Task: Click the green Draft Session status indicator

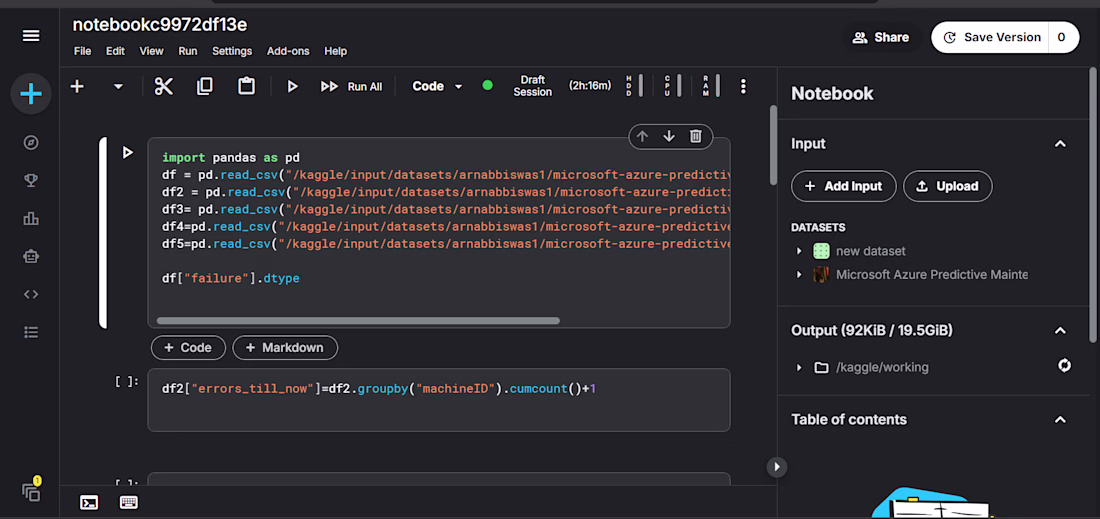Action: (488, 86)
